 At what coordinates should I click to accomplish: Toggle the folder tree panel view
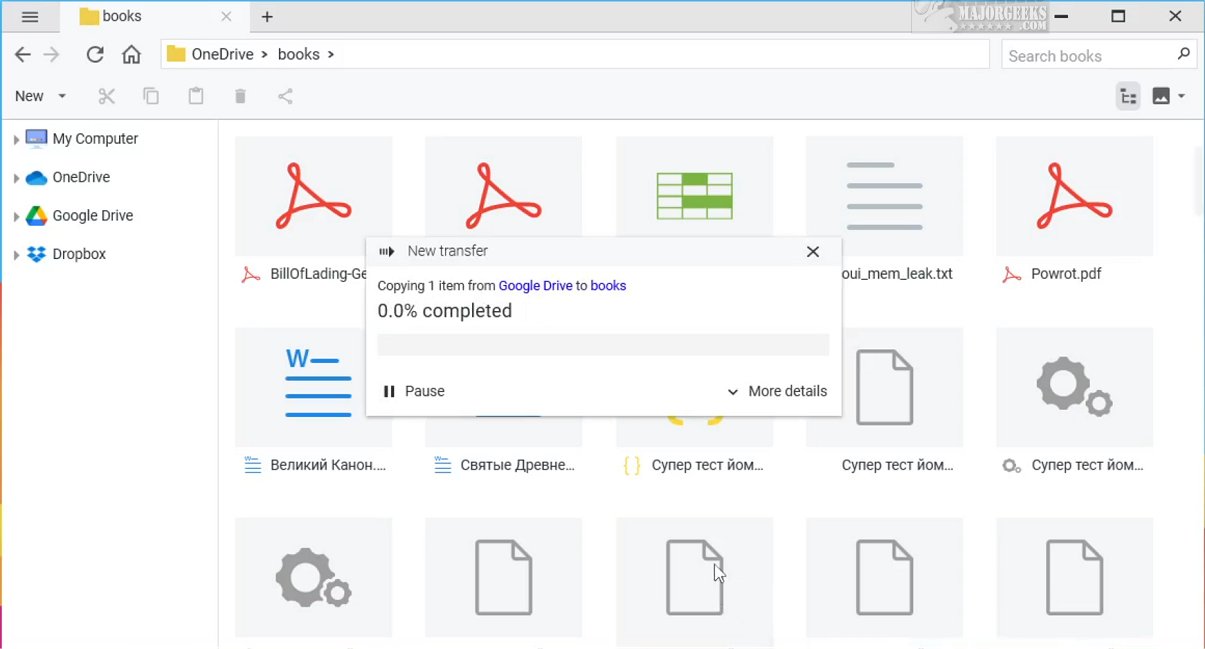1128,96
